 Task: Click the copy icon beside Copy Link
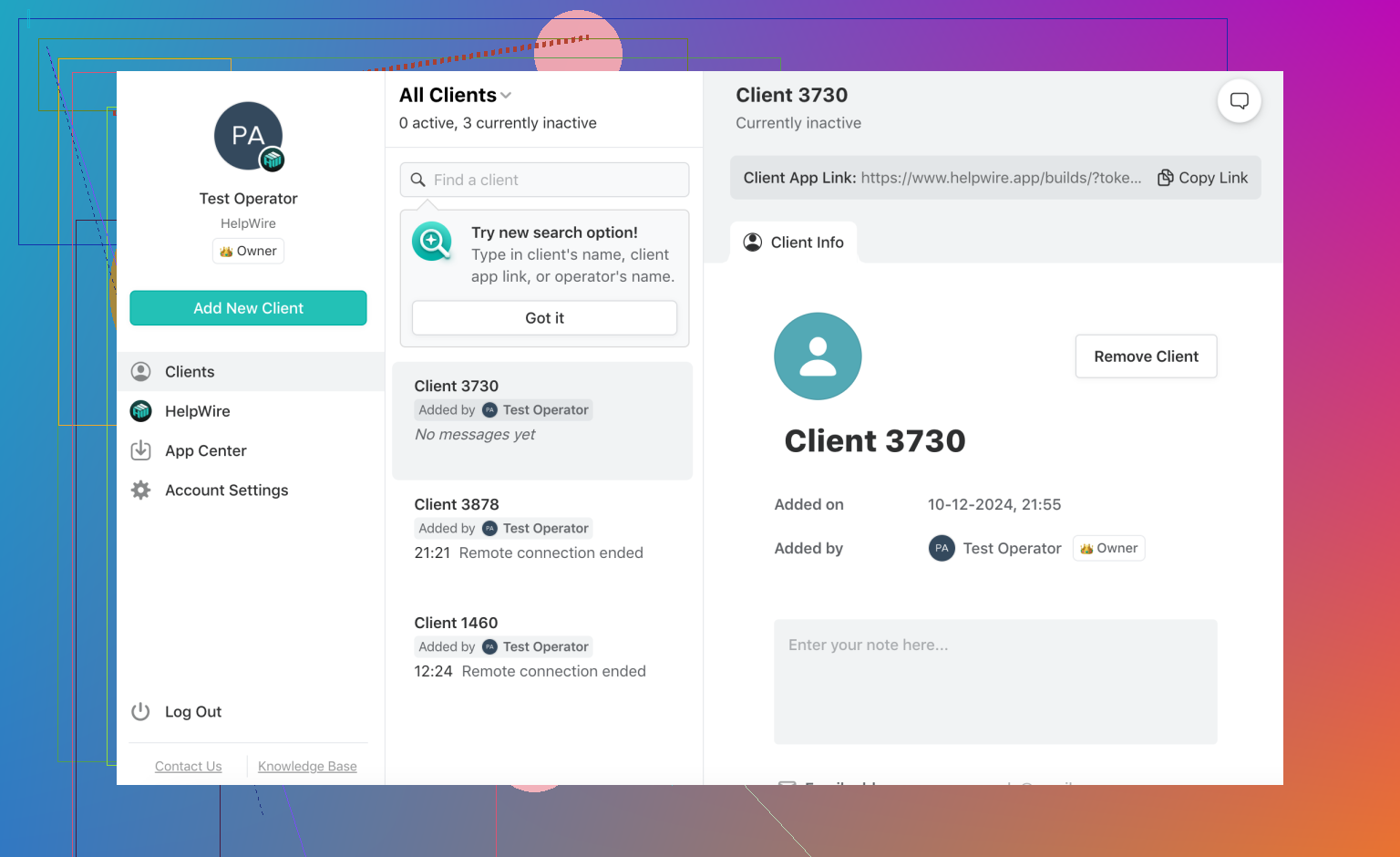[x=1165, y=178]
